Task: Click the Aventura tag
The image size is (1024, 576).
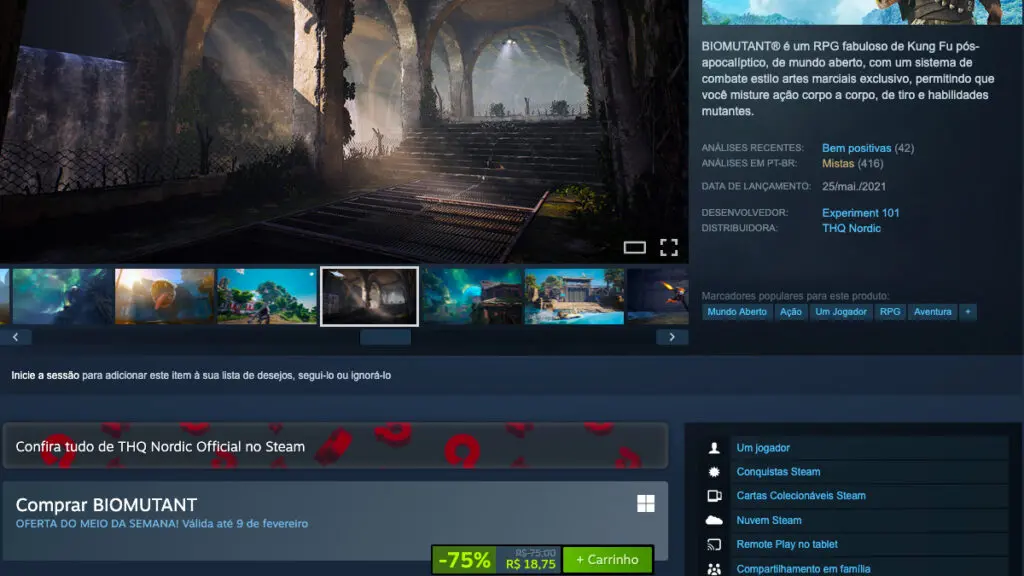Action: point(932,311)
